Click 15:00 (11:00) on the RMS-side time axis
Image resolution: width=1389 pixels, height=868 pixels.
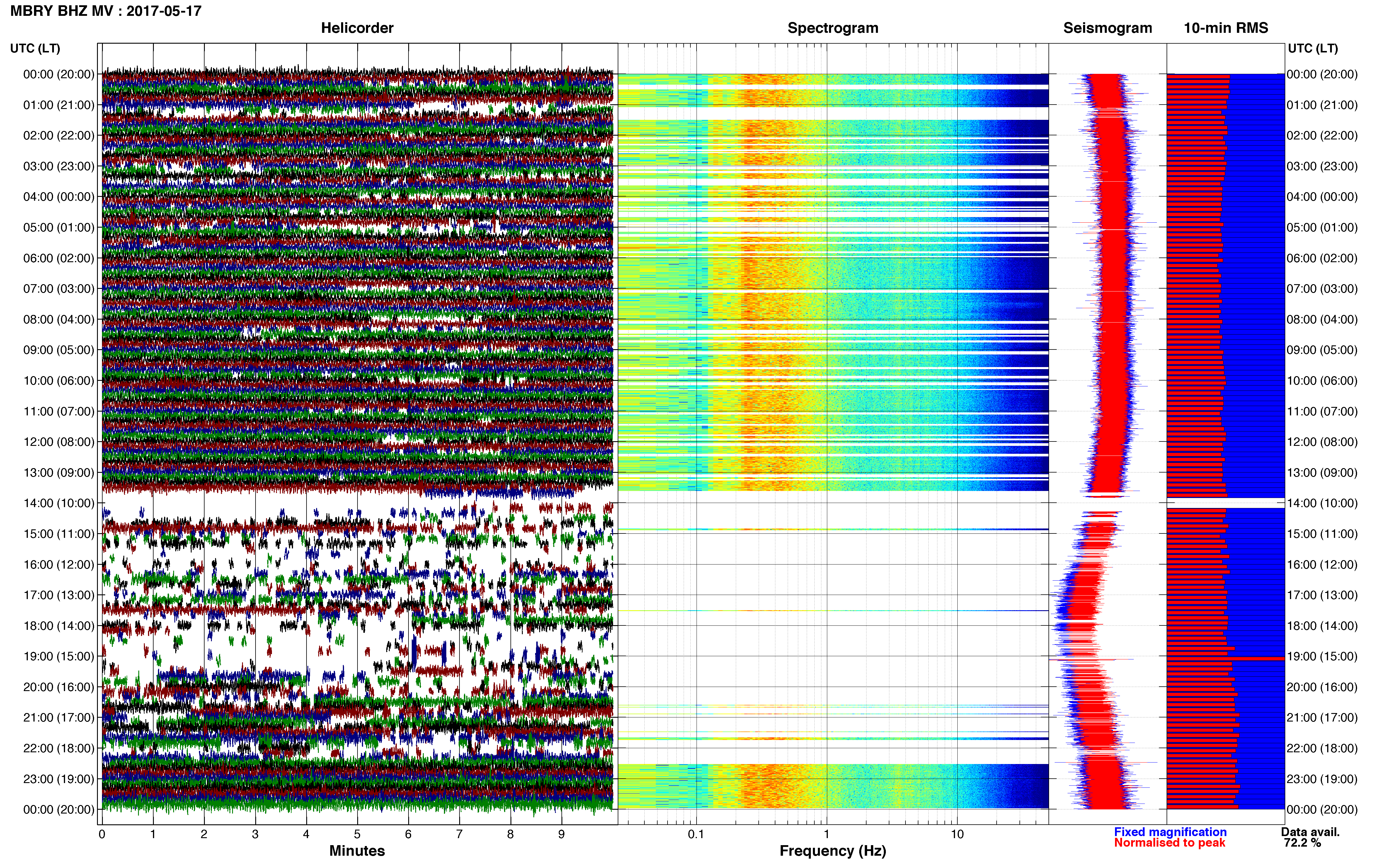pyautogui.click(x=1322, y=534)
